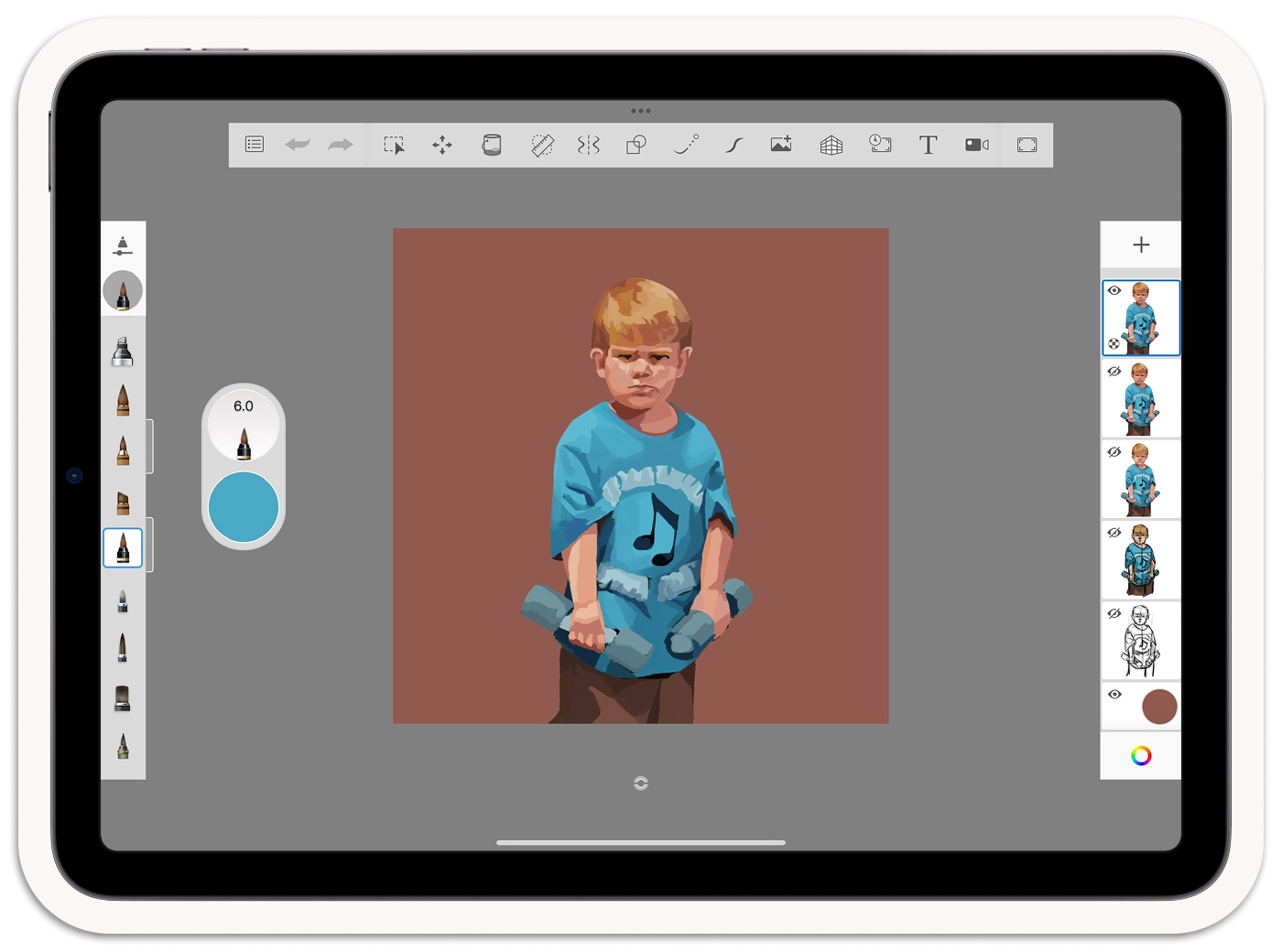Image resolution: width=1282 pixels, height=952 pixels.
Task: Open the Paint bucket fill tool
Action: click(x=490, y=144)
